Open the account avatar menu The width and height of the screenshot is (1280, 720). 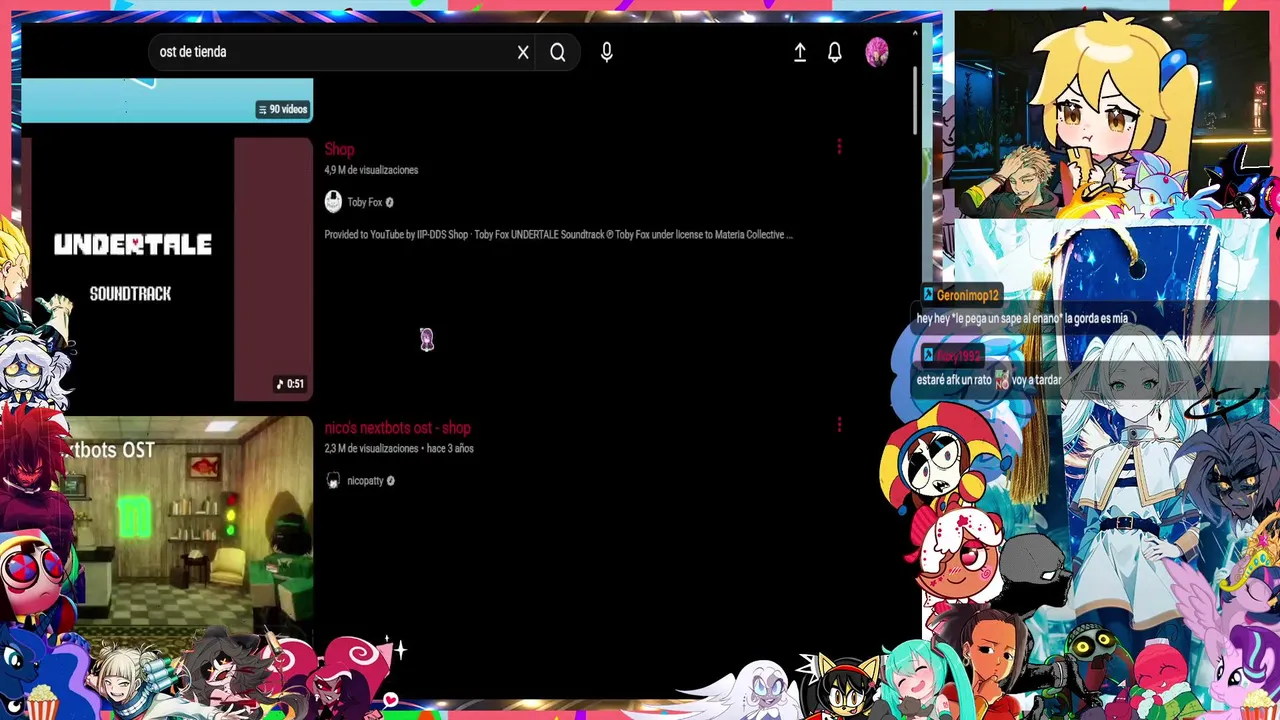point(877,52)
